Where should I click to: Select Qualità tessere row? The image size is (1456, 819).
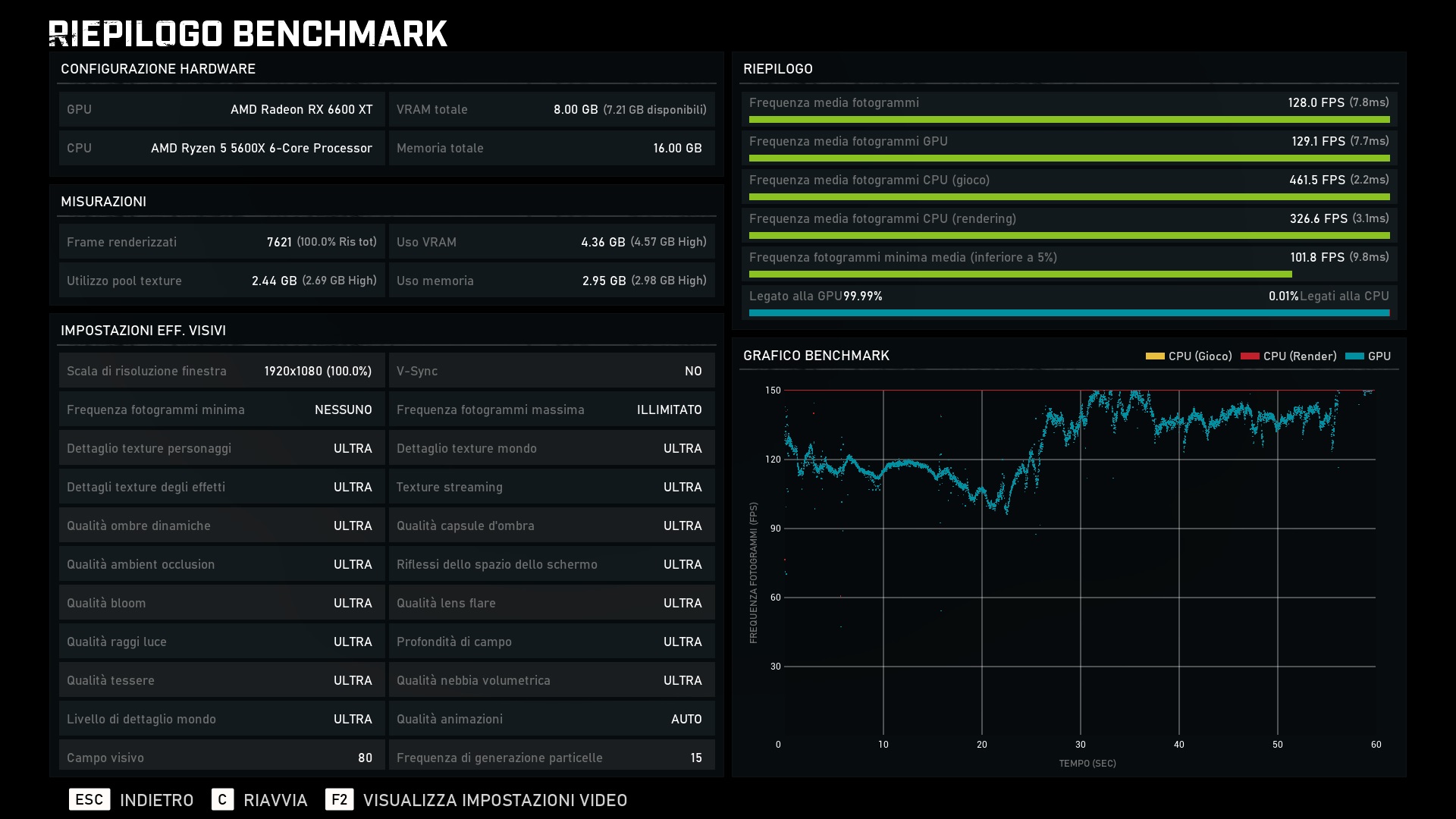click(222, 680)
